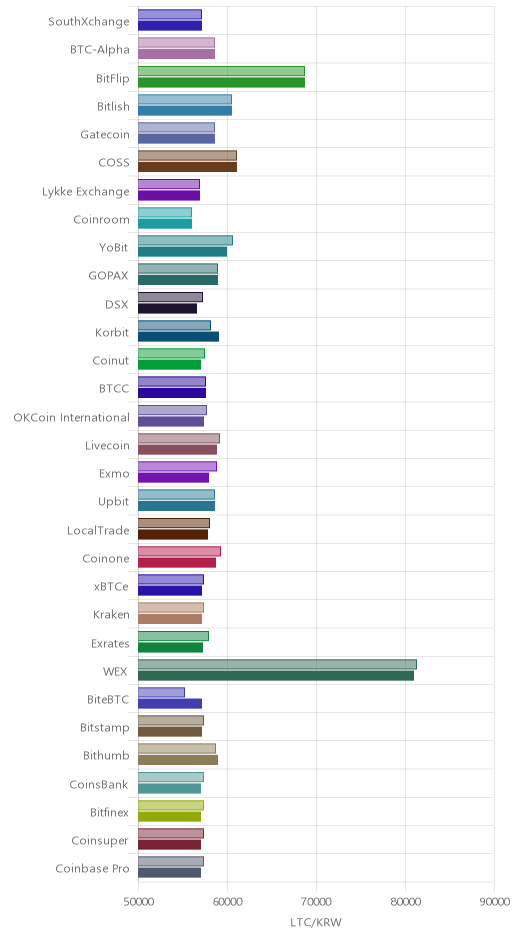Select the Bithumb label

[x=106, y=756]
